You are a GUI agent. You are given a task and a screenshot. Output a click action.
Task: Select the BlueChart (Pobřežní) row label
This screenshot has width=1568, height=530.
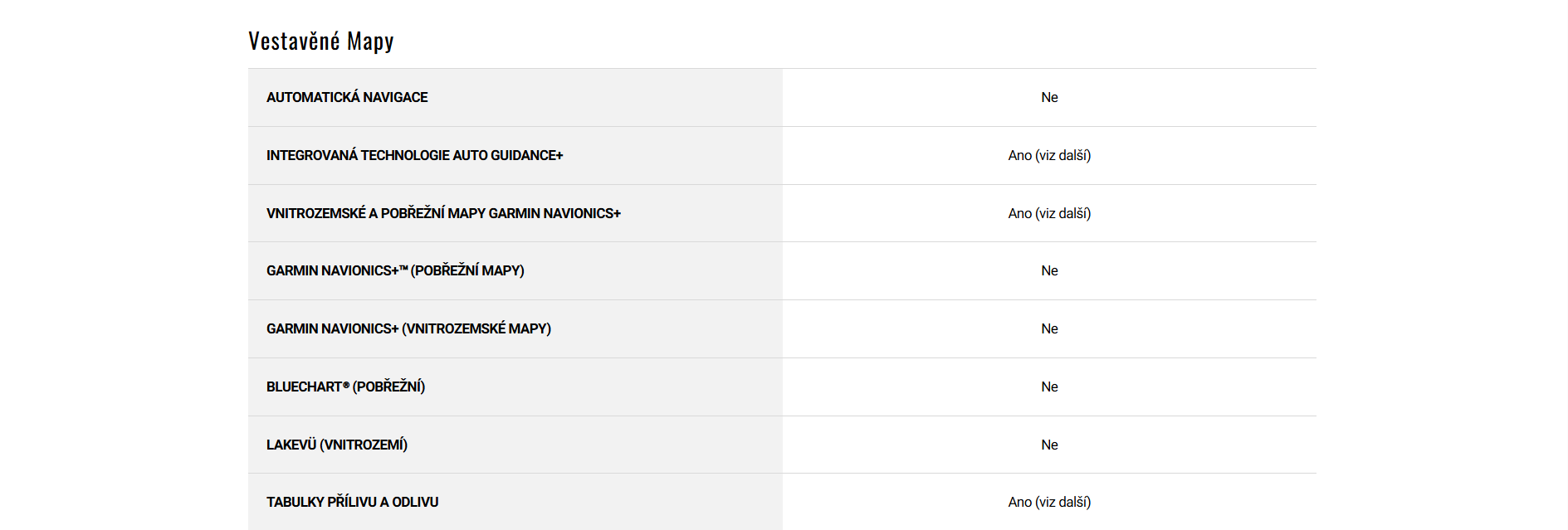345,387
